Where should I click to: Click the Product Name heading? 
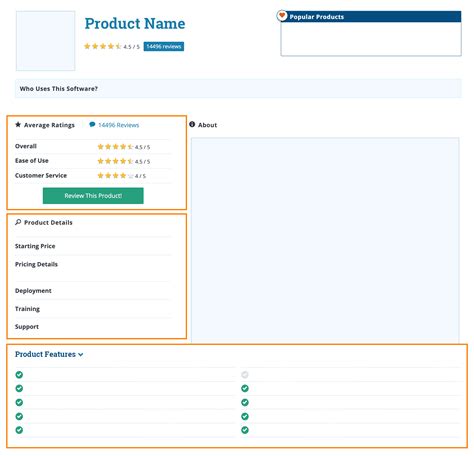tap(135, 24)
